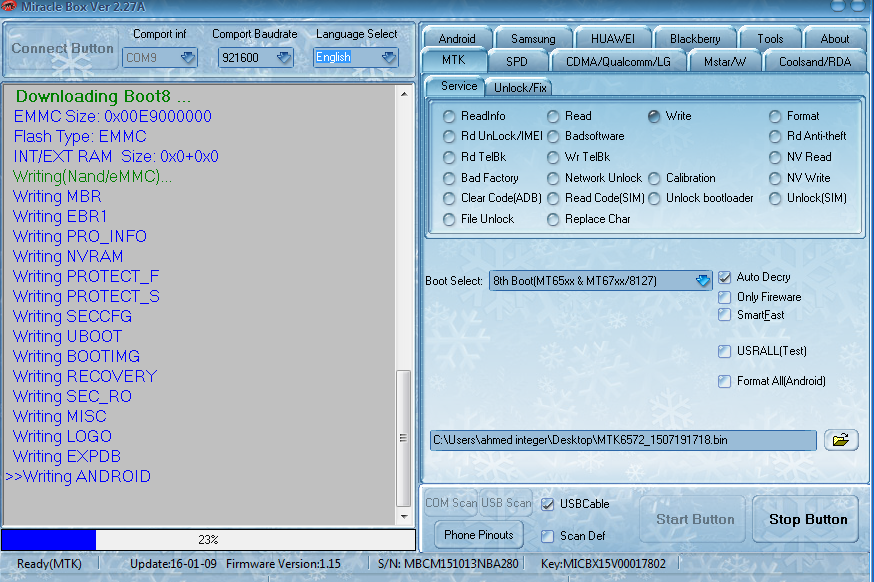Screen dimensions: 874x582
Task: Pick the Rd Anti-theft option
Action: 775,137
